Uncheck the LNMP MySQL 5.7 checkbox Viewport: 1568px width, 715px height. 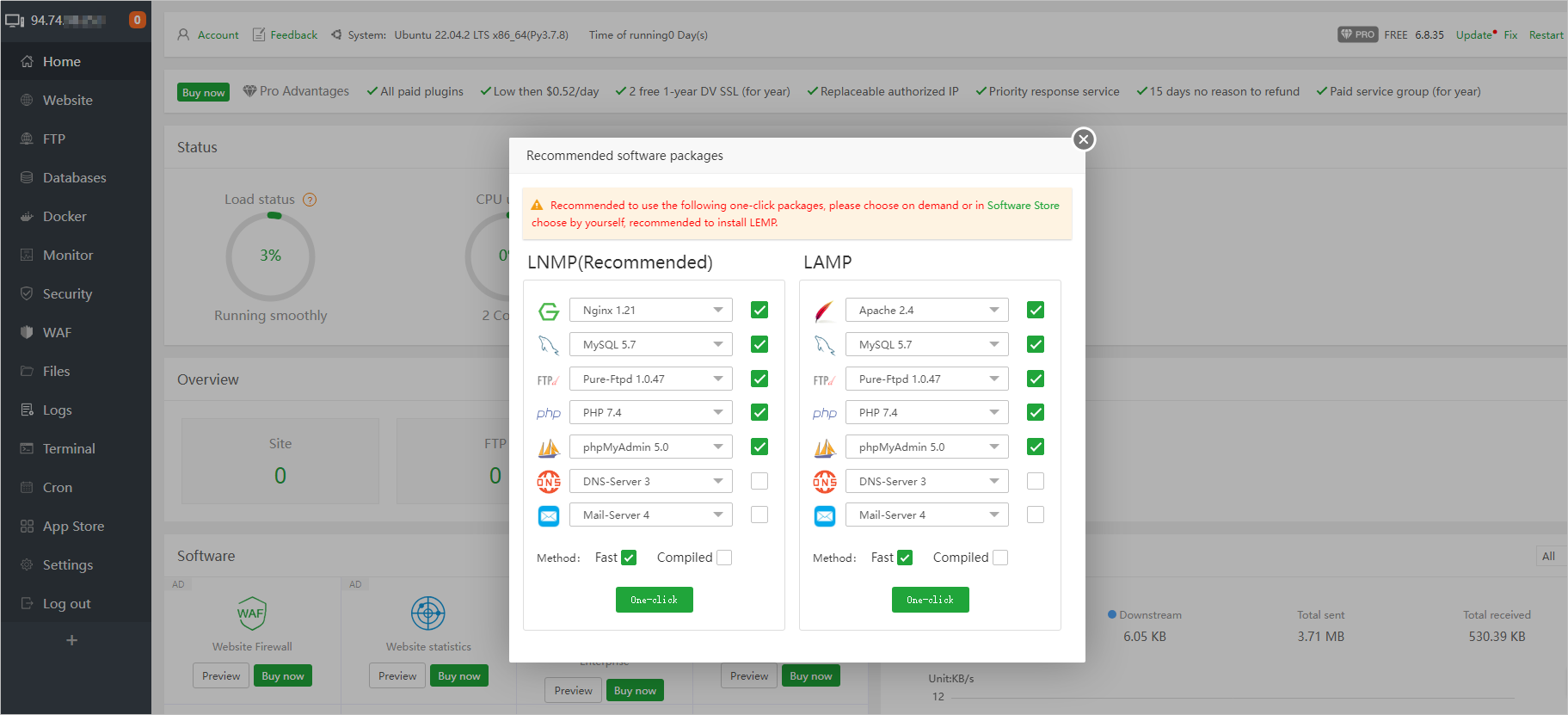click(x=759, y=344)
